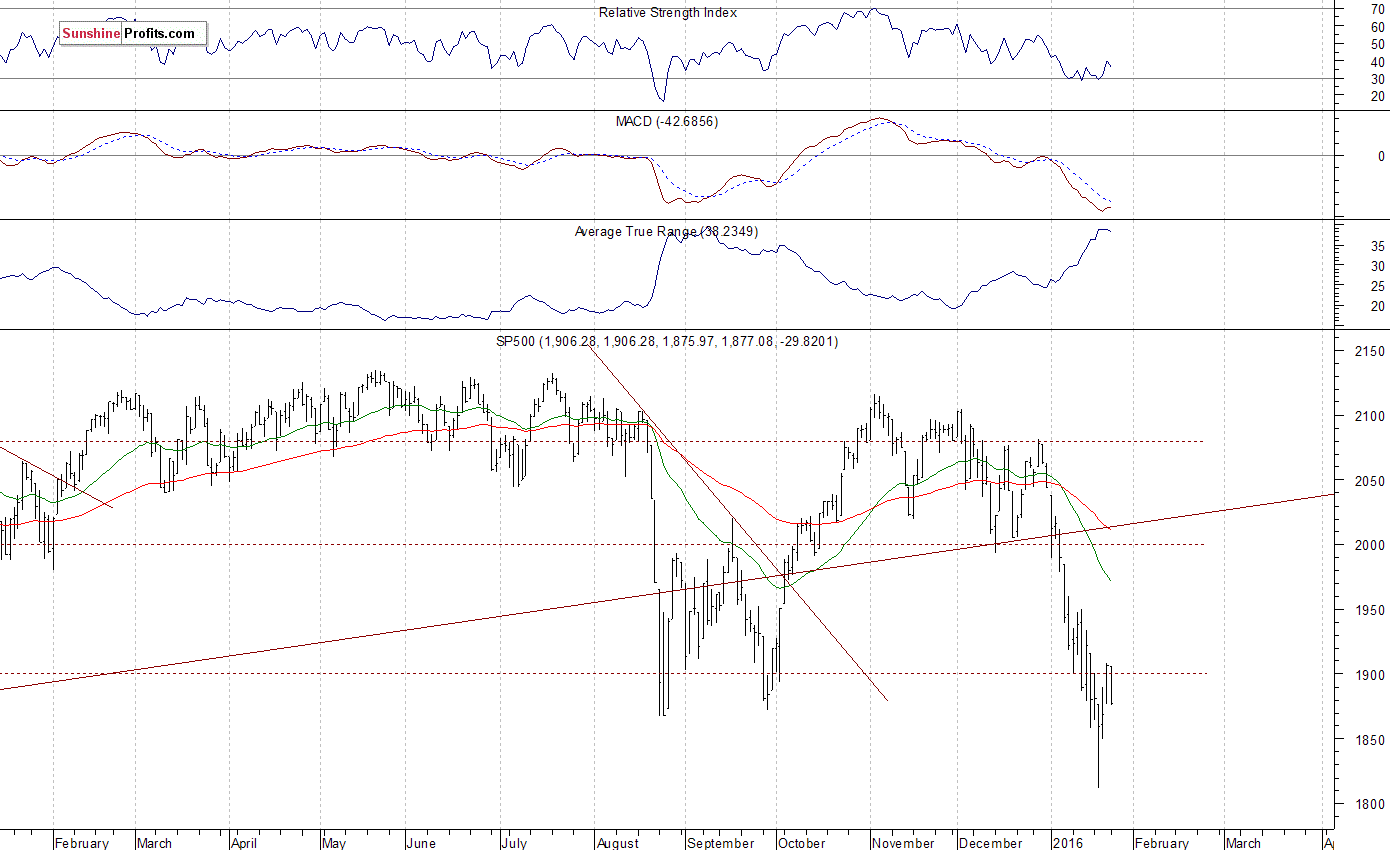Click the July month label

click(x=513, y=843)
